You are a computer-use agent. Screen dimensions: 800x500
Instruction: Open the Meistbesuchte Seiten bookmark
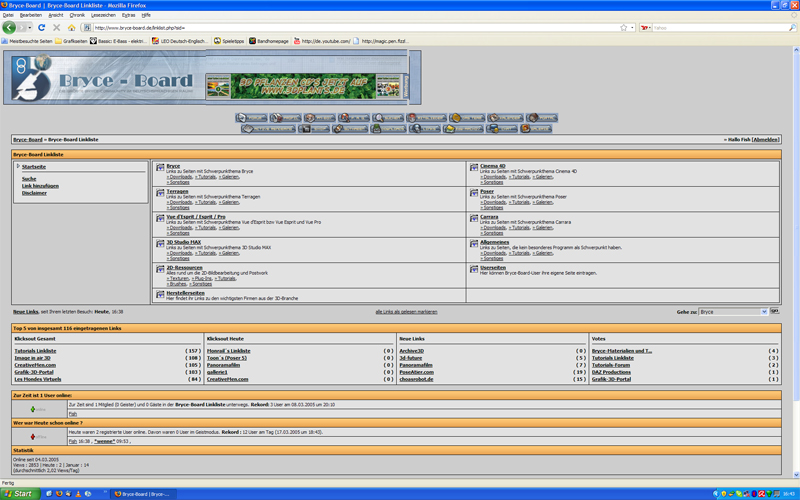[27, 41]
